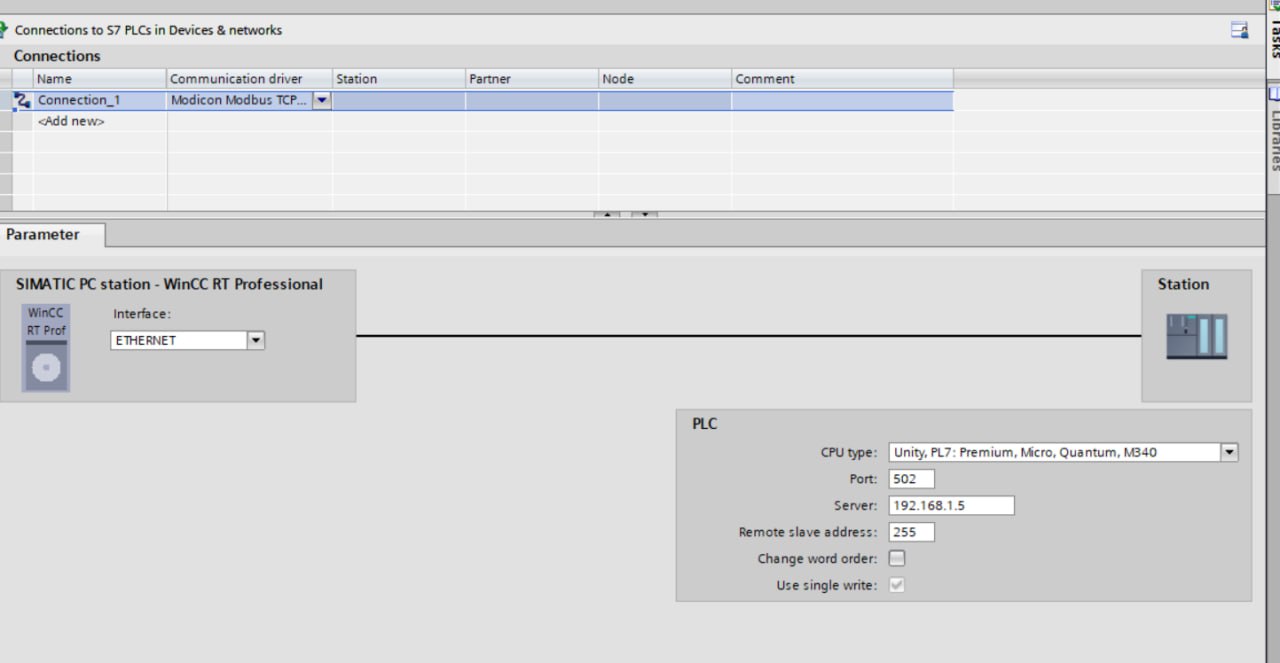1280x663 pixels.
Task: Click the Port field showing 502
Action: coord(911,479)
